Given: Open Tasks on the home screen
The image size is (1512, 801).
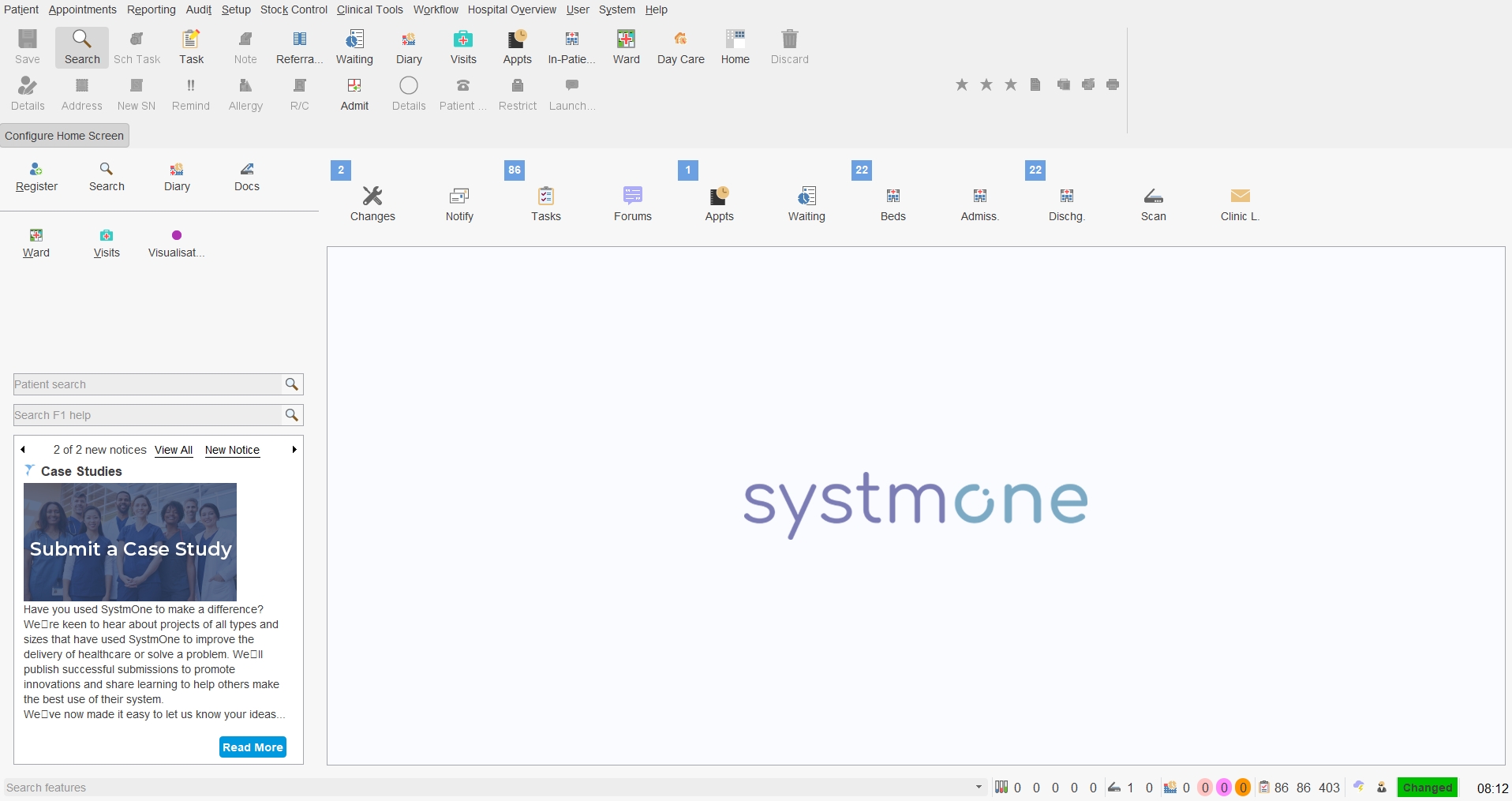Looking at the screenshot, I should pyautogui.click(x=546, y=204).
